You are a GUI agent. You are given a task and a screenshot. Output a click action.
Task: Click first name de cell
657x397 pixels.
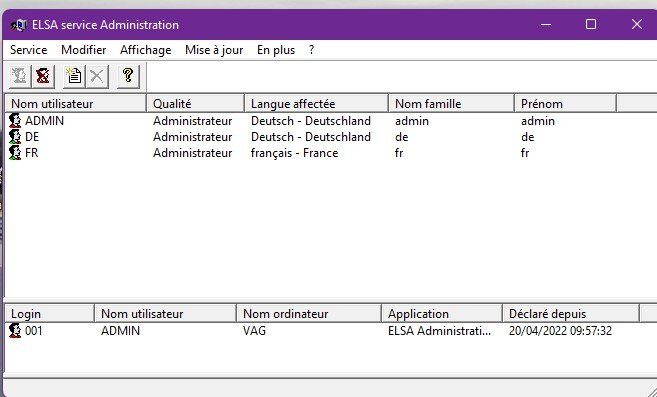528,137
